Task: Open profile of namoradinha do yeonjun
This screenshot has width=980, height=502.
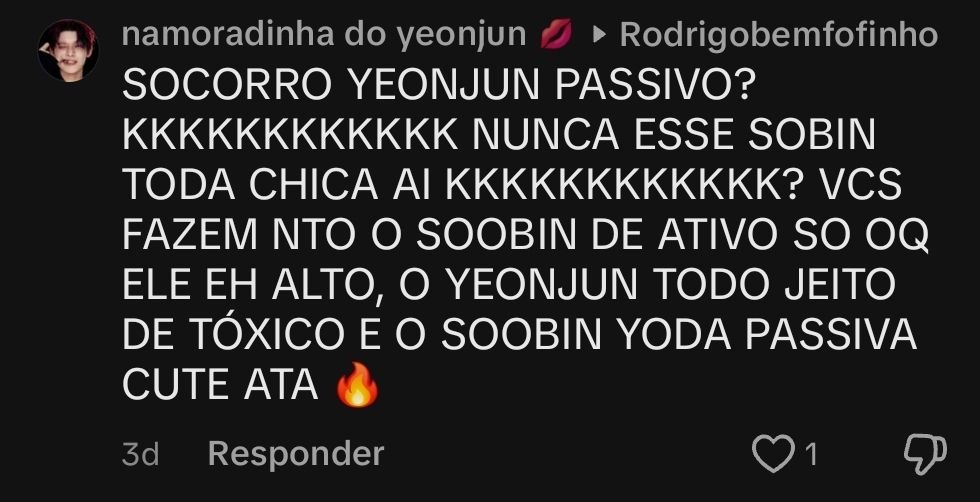Action: point(324,34)
